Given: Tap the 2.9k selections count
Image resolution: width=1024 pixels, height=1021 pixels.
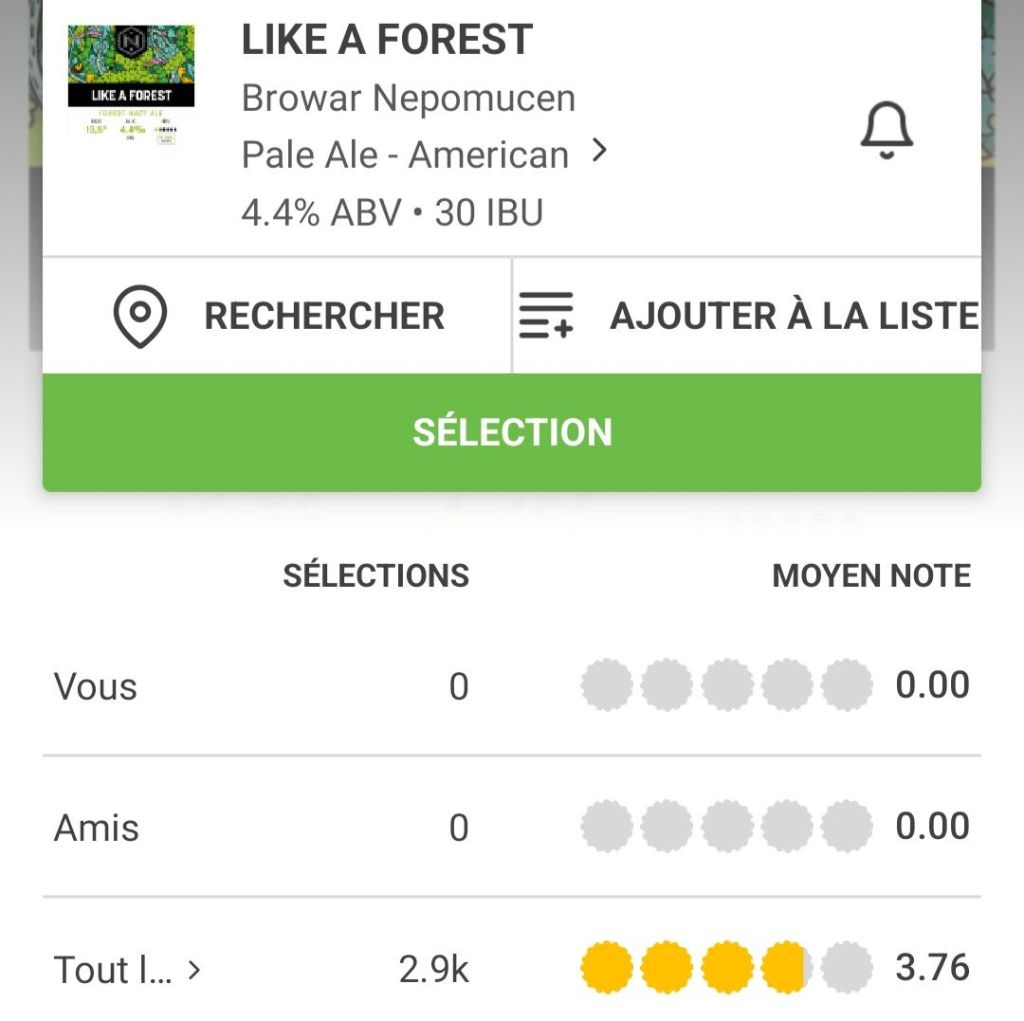Looking at the screenshot, I should tap(433, 969).
